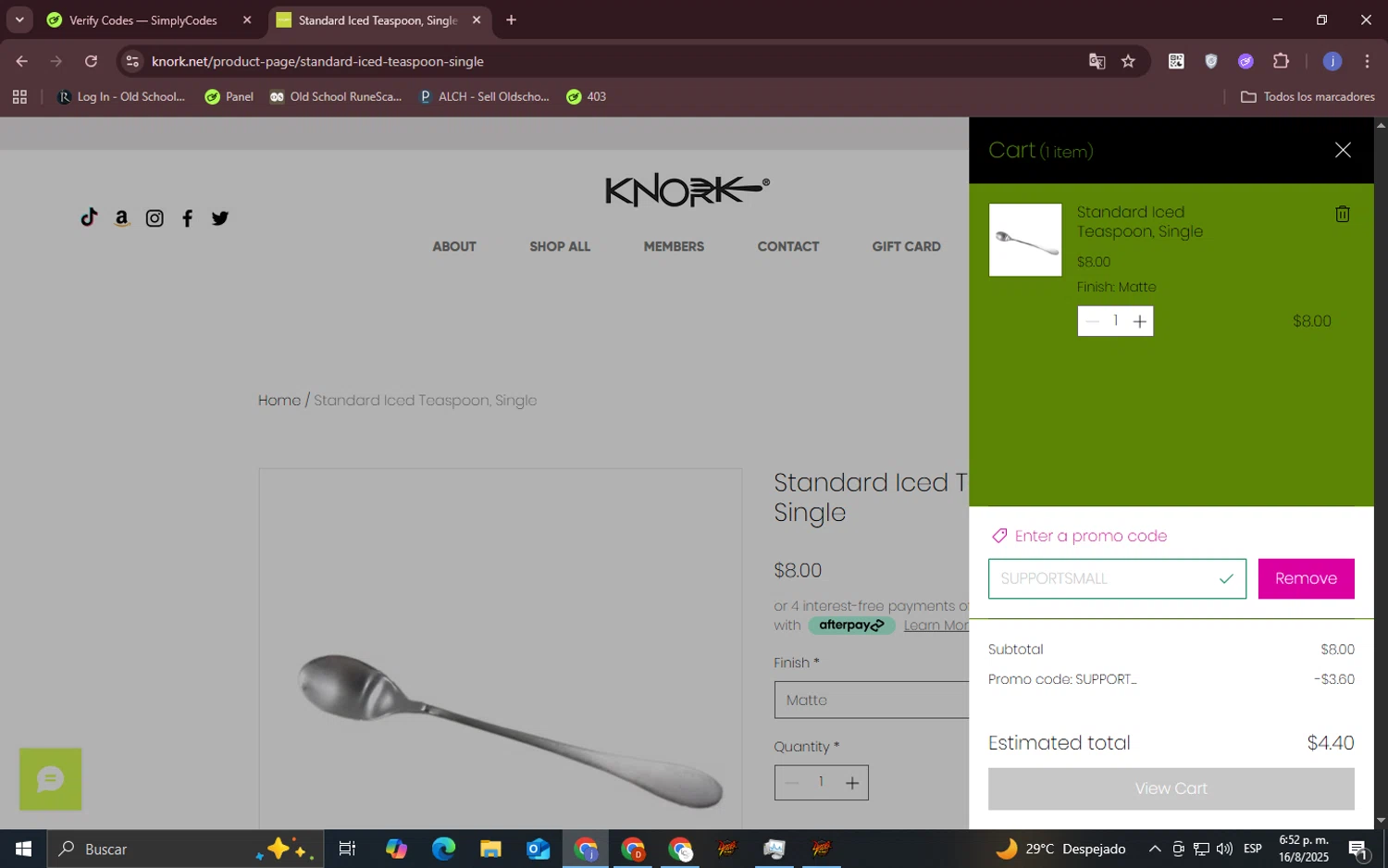The height and width of the screenshot is (868, 1388).
Task: Open the TikTok social link
Action: 89,217
